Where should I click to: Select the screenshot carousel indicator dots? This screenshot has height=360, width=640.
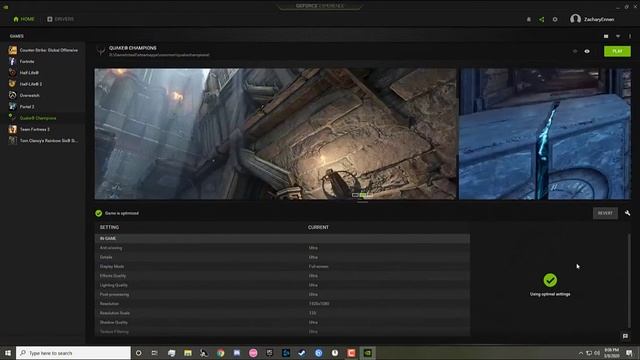pyautogui.click(x=362, y=195)
